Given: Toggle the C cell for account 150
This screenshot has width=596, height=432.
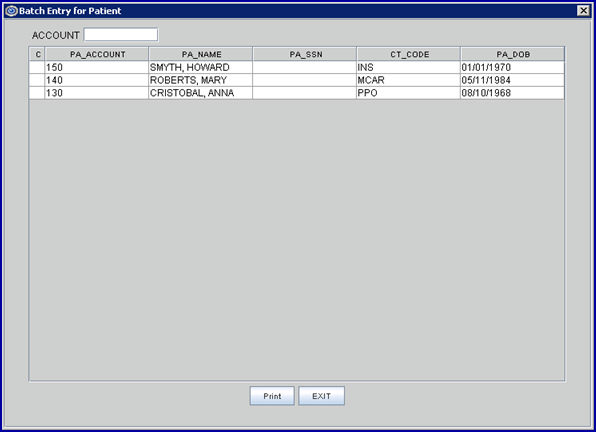Looking at the screenshot, I should click(37, 67).
